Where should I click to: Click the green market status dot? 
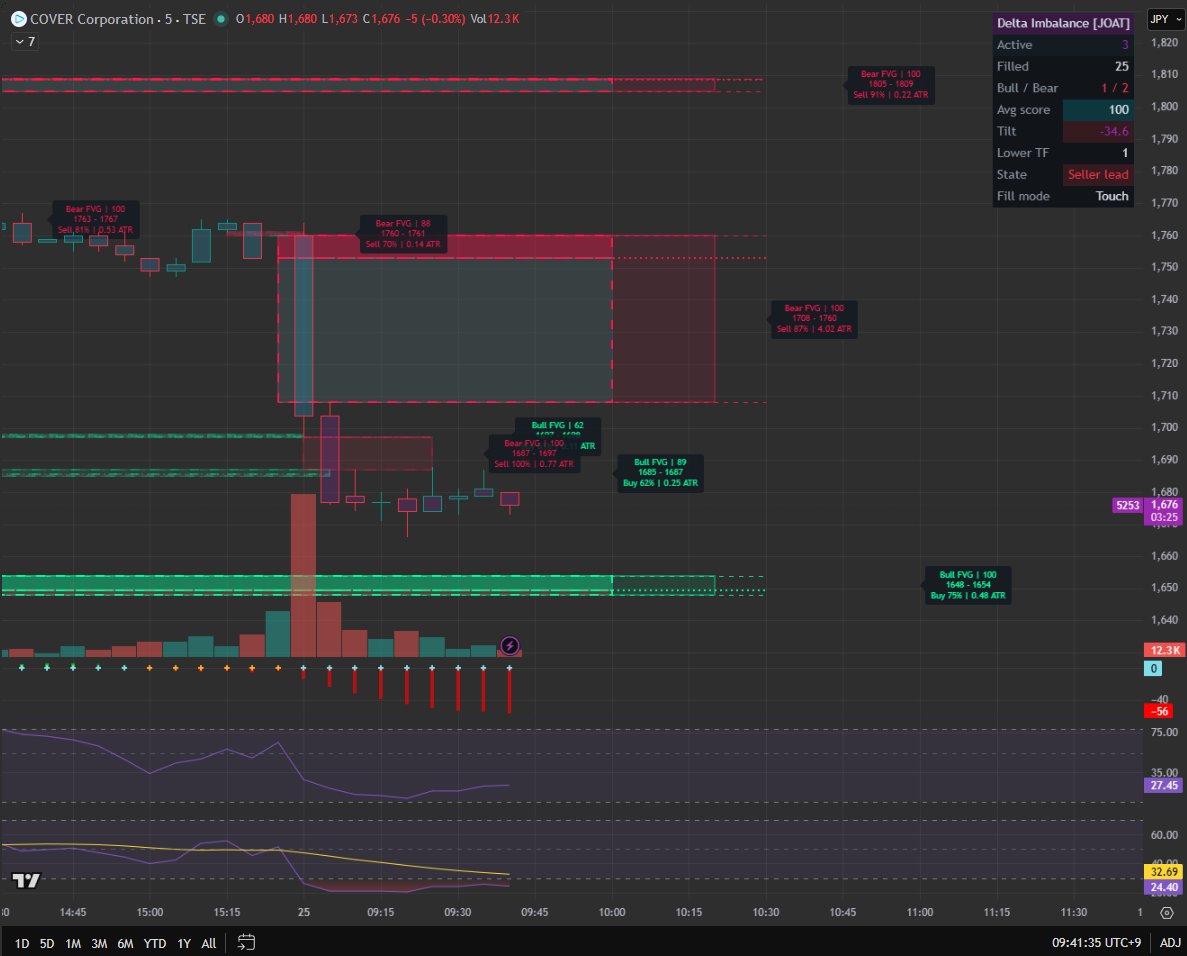[x=220, y=19]
